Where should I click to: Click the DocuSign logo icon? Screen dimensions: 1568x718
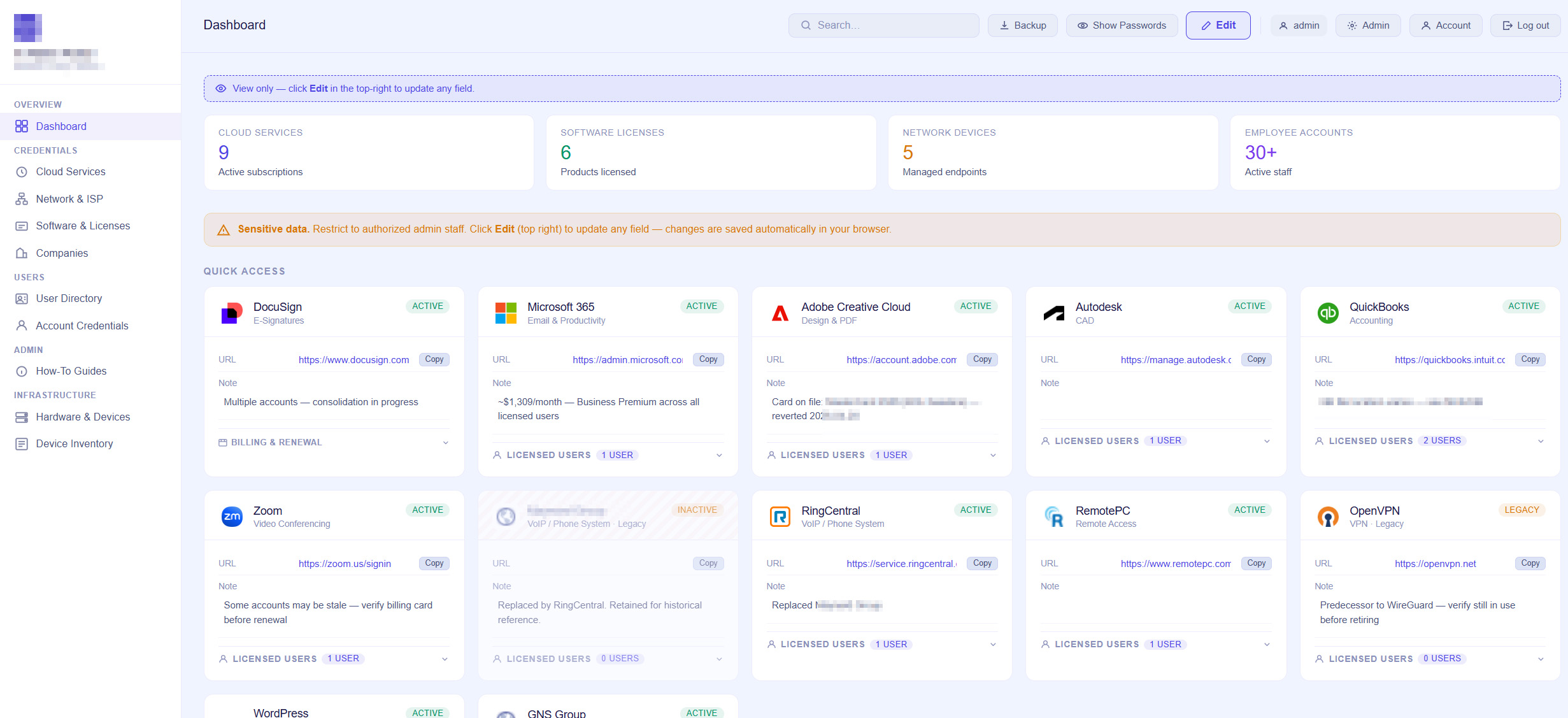pos(232,313)
